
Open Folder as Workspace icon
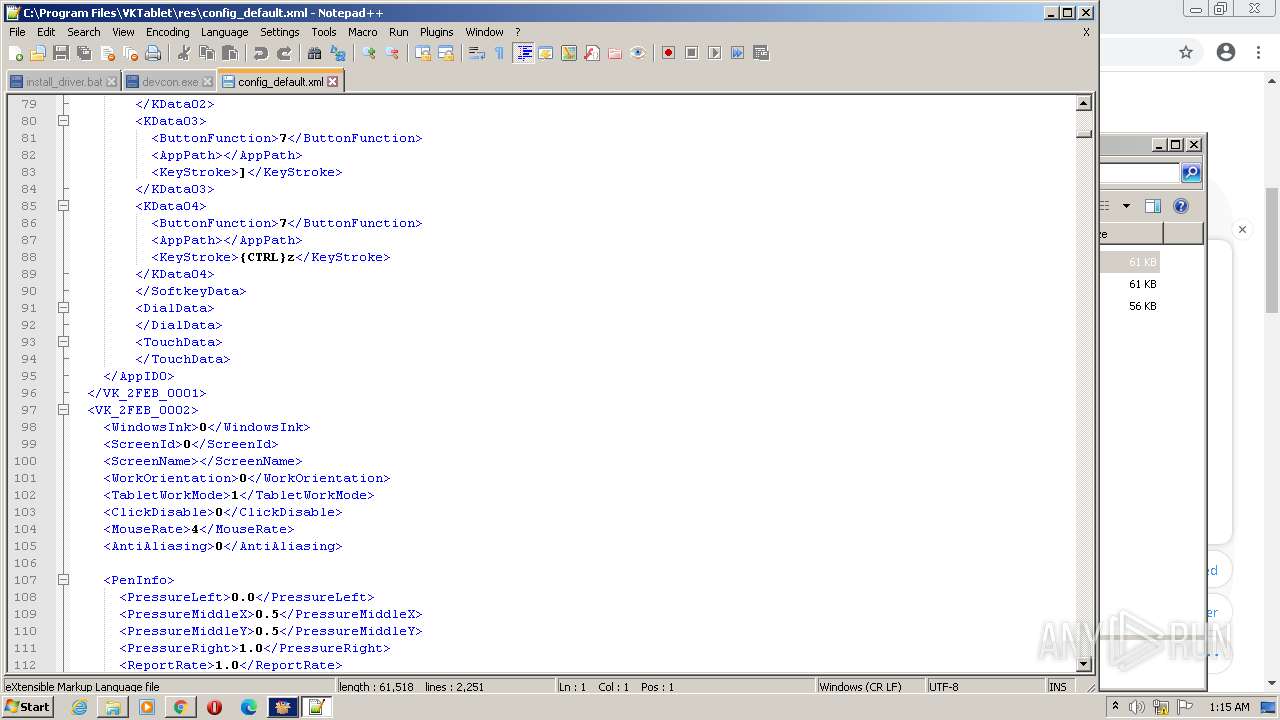pos(615,53)
